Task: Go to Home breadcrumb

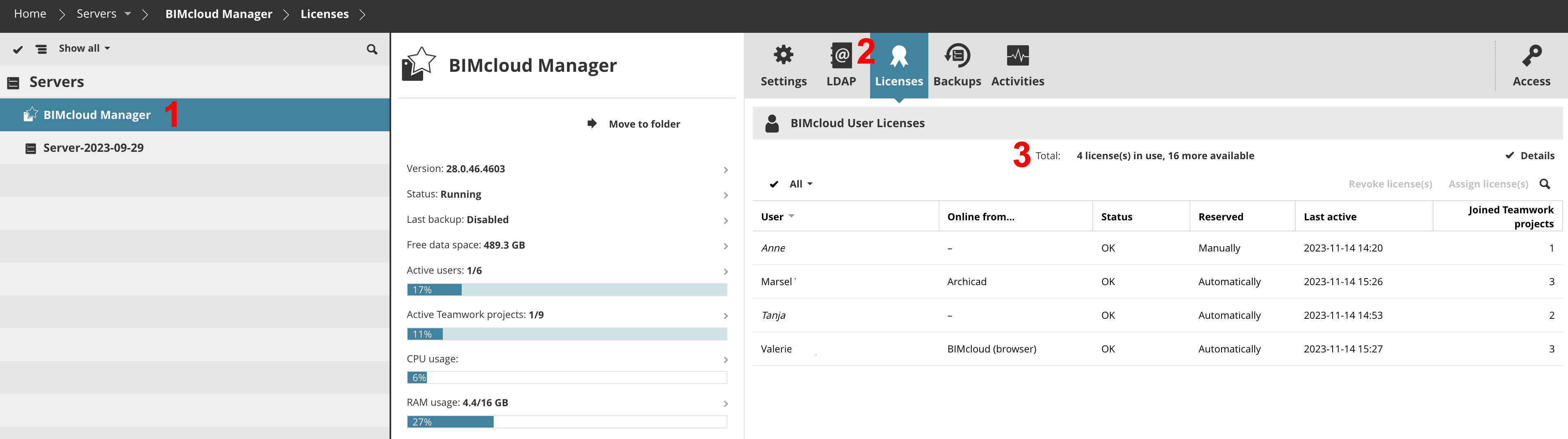Action: coord(30,14)
